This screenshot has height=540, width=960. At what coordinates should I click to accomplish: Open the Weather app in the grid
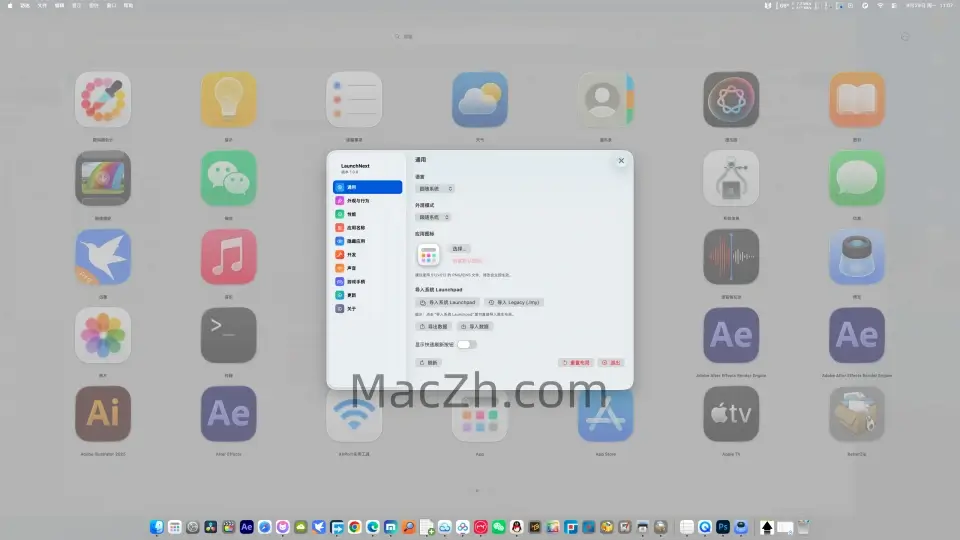[480, 99]
